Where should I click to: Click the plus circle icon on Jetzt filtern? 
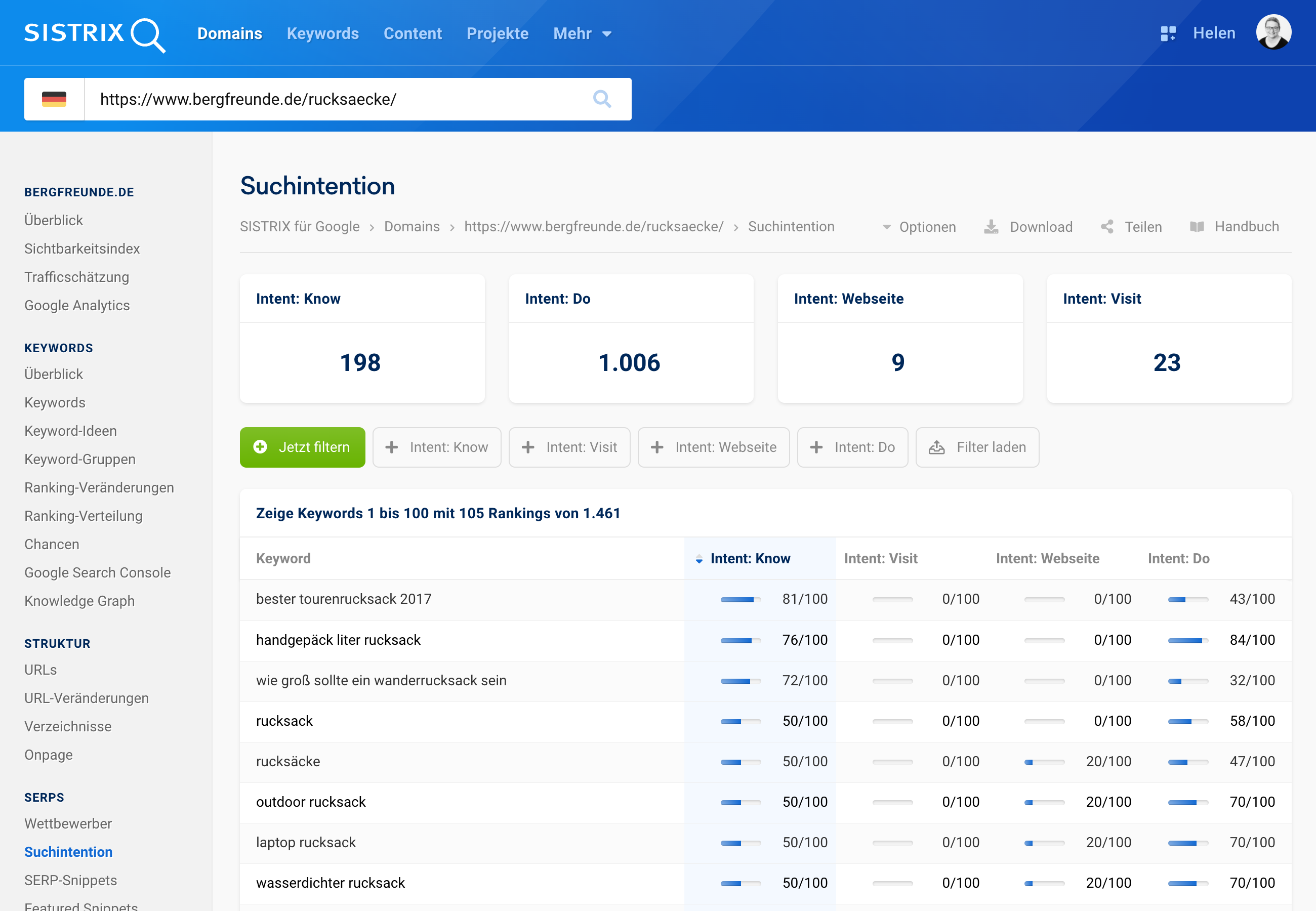coord(260,447)
